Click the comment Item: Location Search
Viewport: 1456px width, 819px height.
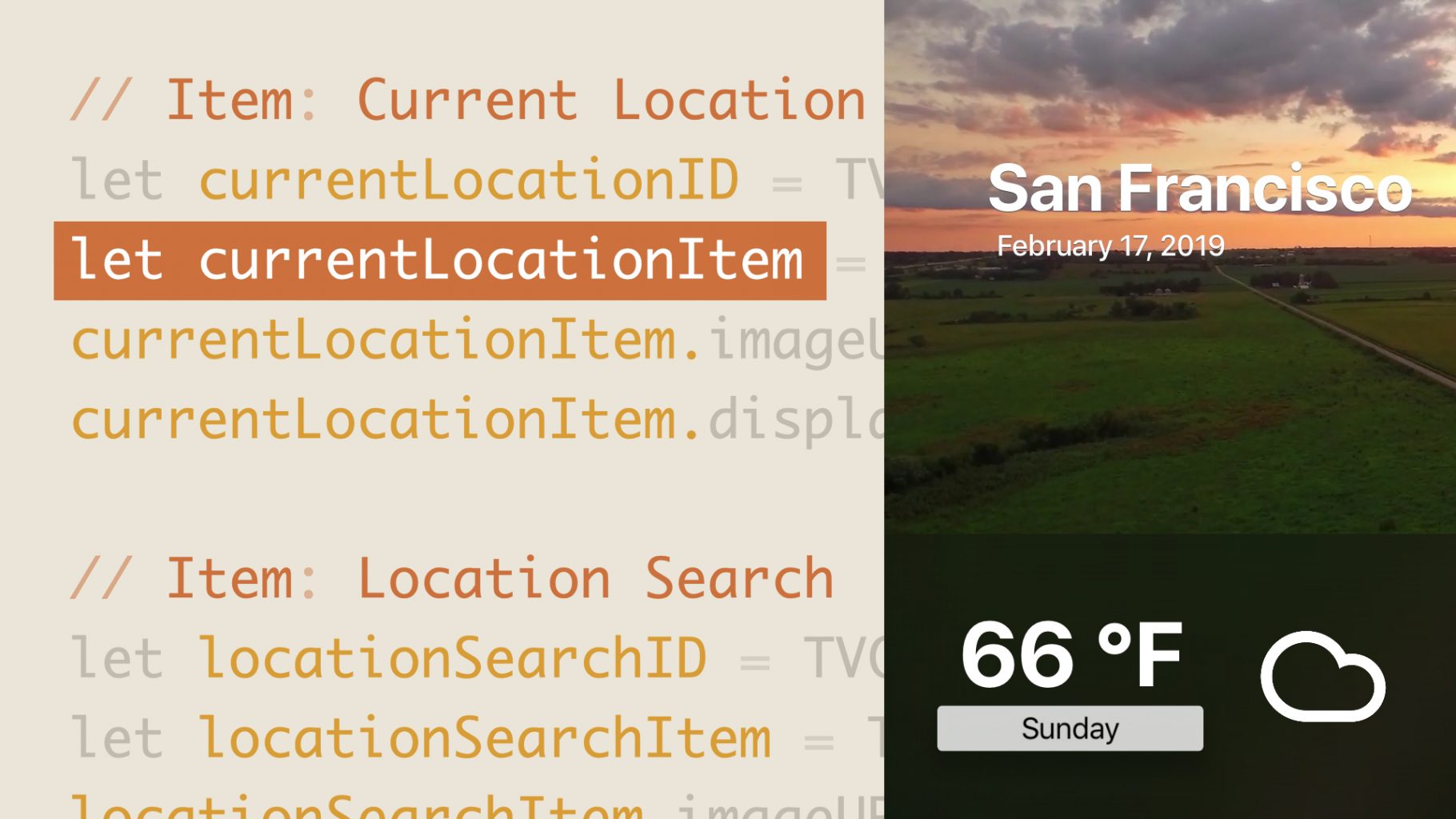pyautogui.click(x=452, y=579)
